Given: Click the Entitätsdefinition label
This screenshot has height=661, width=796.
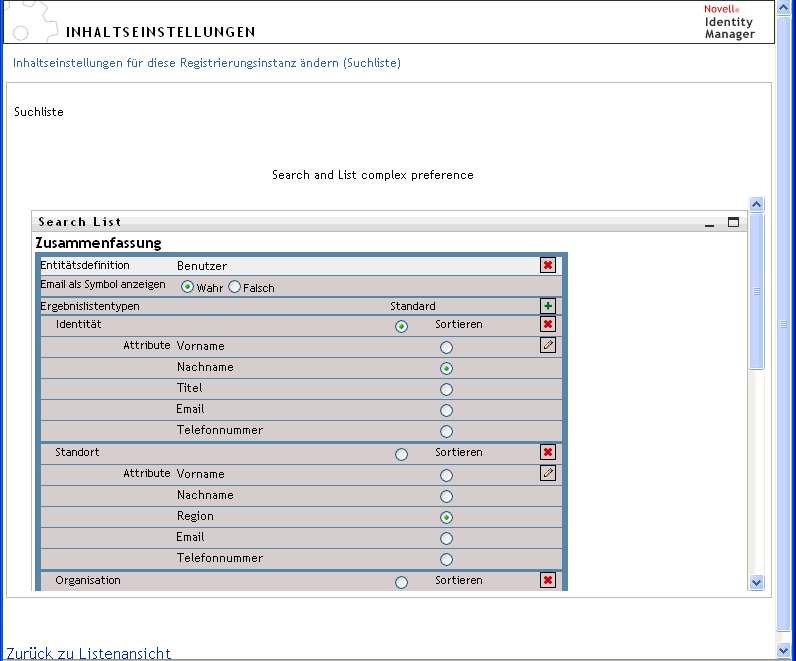Looking at the screenshot, I should [x=85, y=265].
